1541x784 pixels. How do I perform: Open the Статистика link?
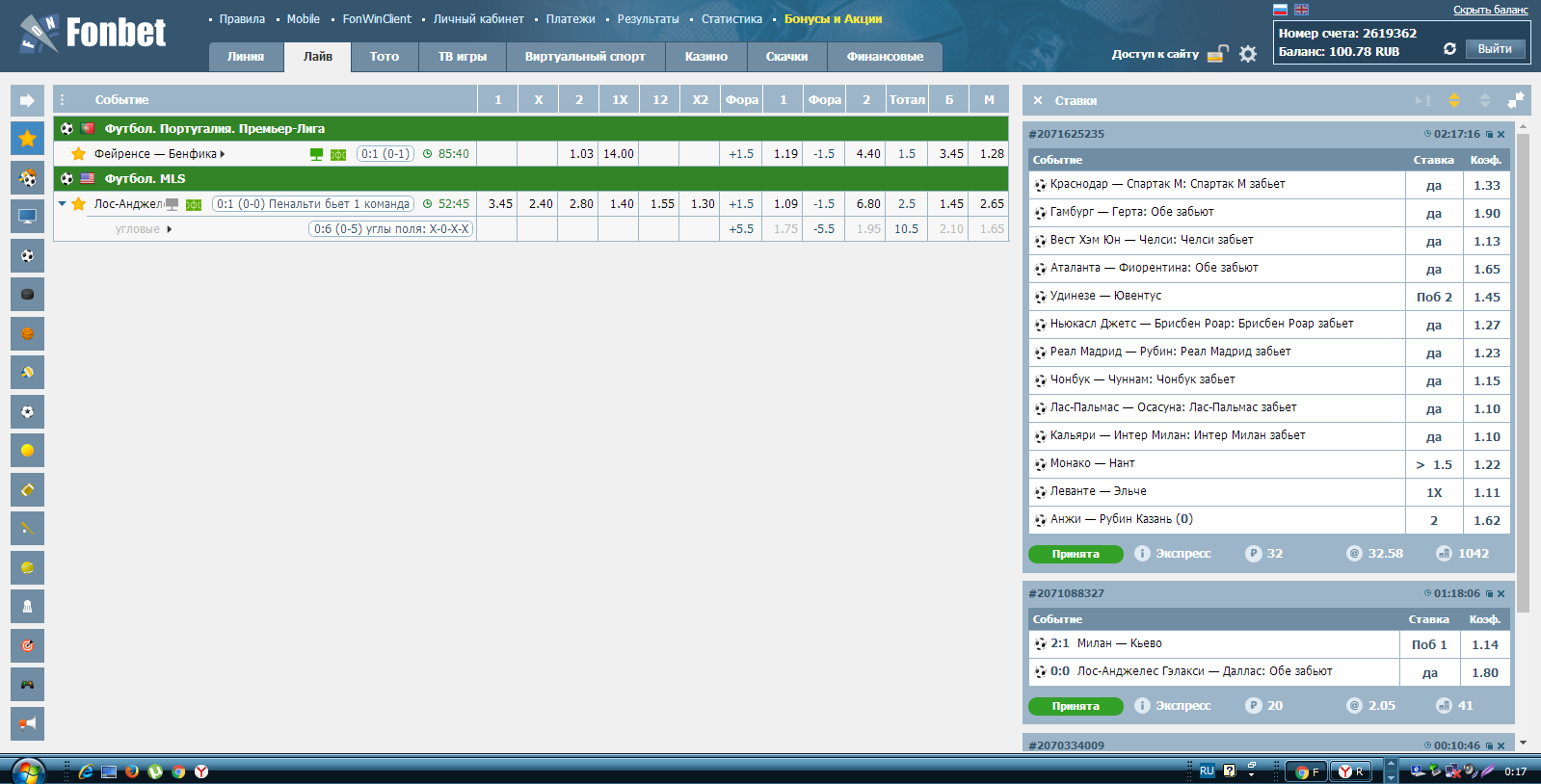(x=731, y=19)
